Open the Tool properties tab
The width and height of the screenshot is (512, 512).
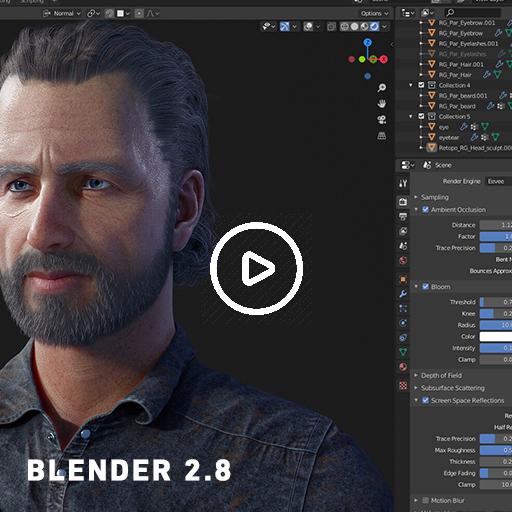[403, 183]
